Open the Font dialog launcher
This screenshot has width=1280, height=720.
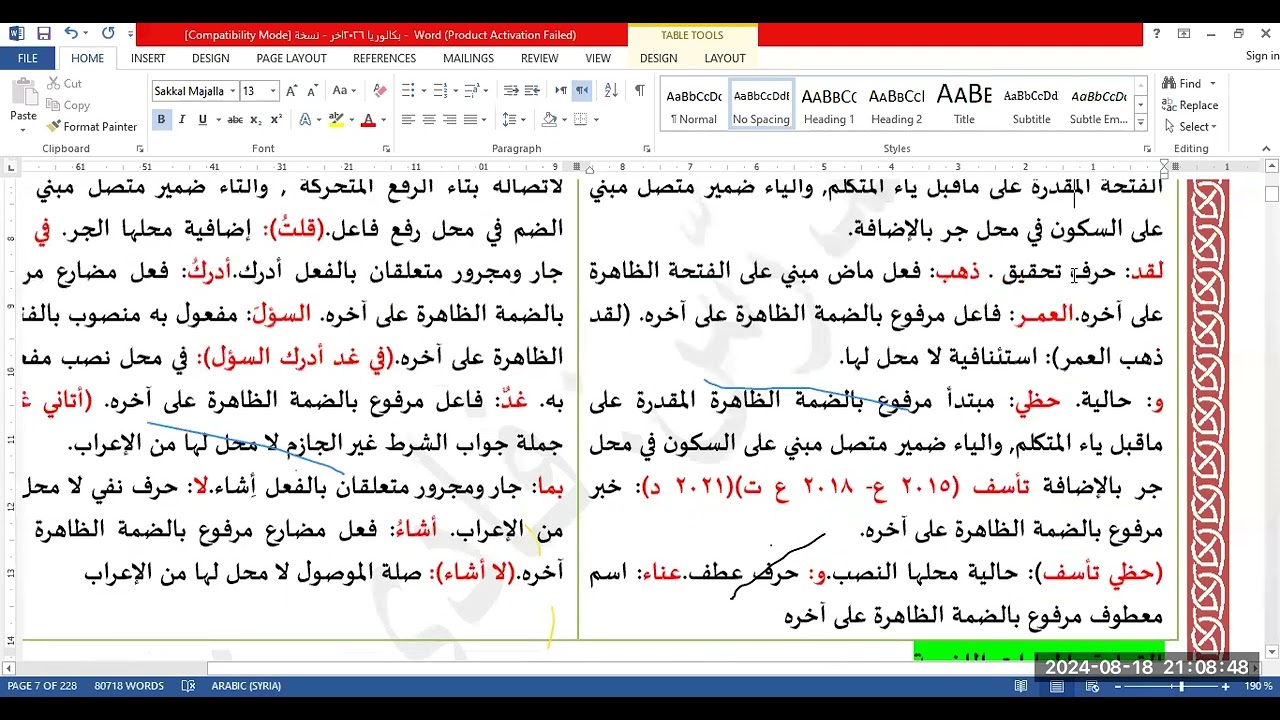386,149
